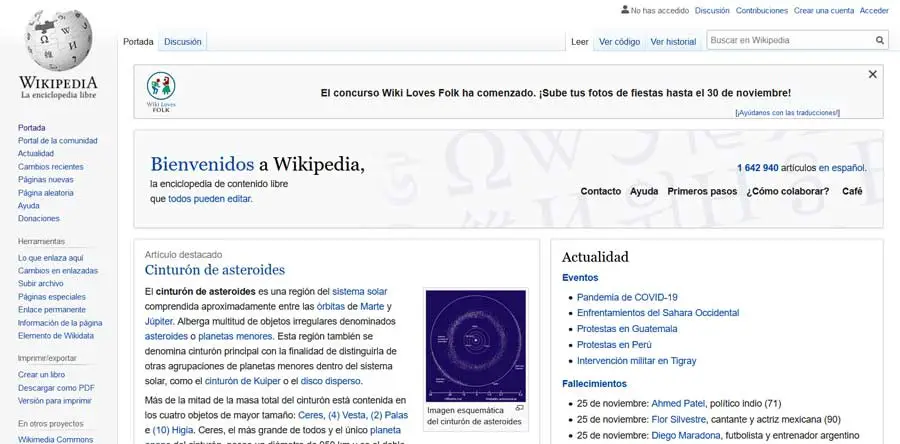This screenshot has width=900, height=444.
Task: Click cinturón de Kuiper link
Action: 243,381
